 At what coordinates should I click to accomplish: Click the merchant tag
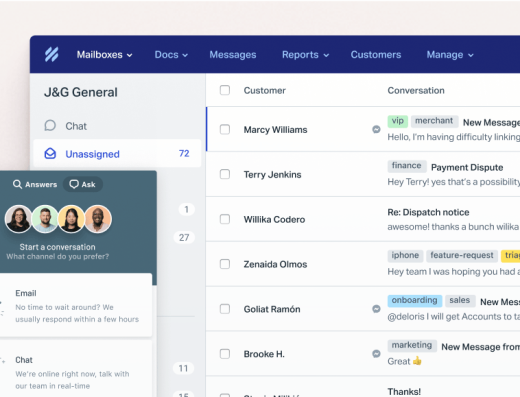[x=434, y=121]
